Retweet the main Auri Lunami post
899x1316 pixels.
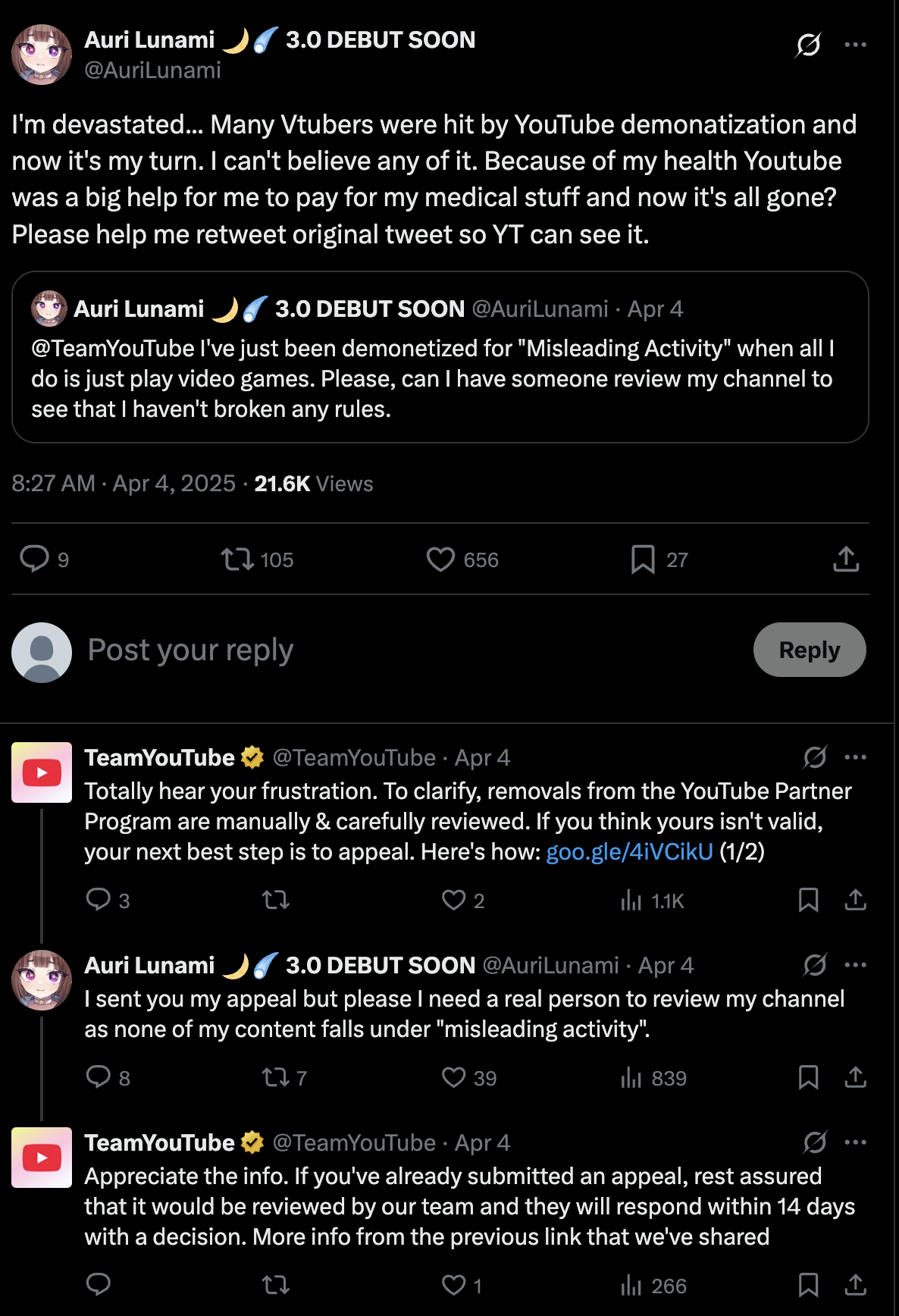click(237, 559)
